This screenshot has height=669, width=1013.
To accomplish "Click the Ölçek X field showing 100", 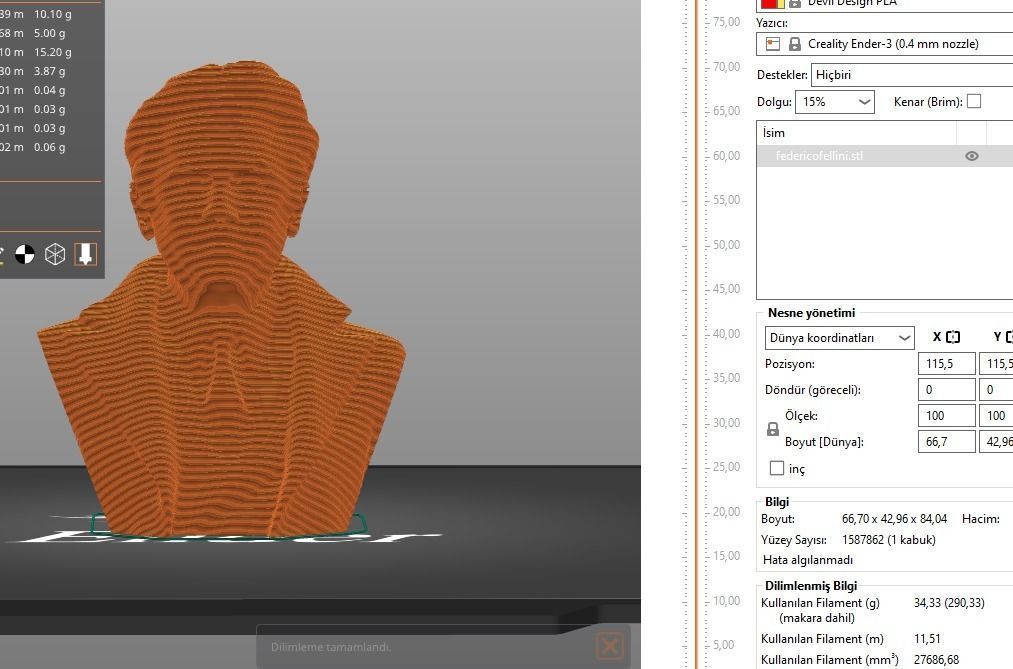I will (946, 416).
